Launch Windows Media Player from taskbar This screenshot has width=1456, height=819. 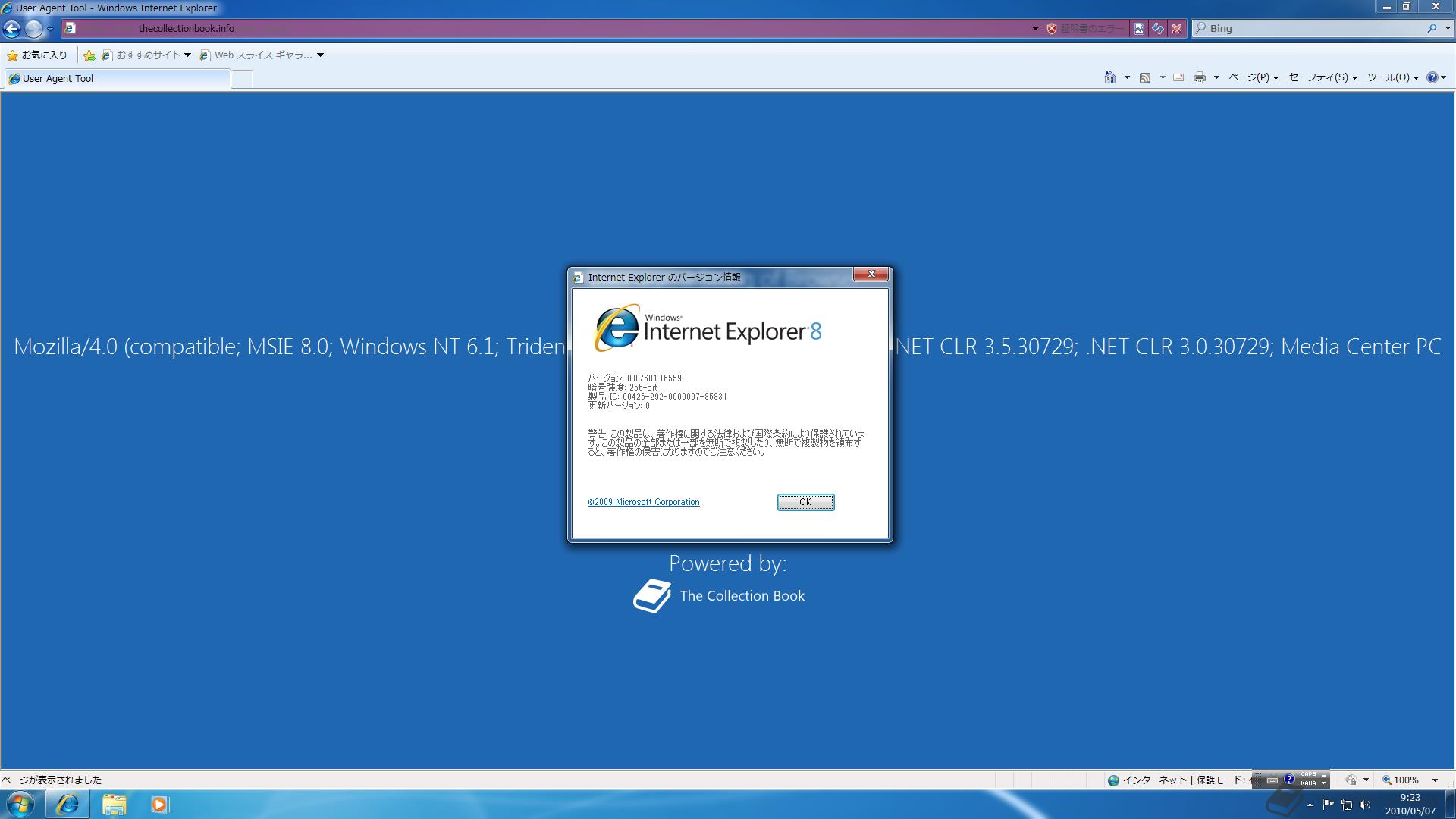pos(159,804)
